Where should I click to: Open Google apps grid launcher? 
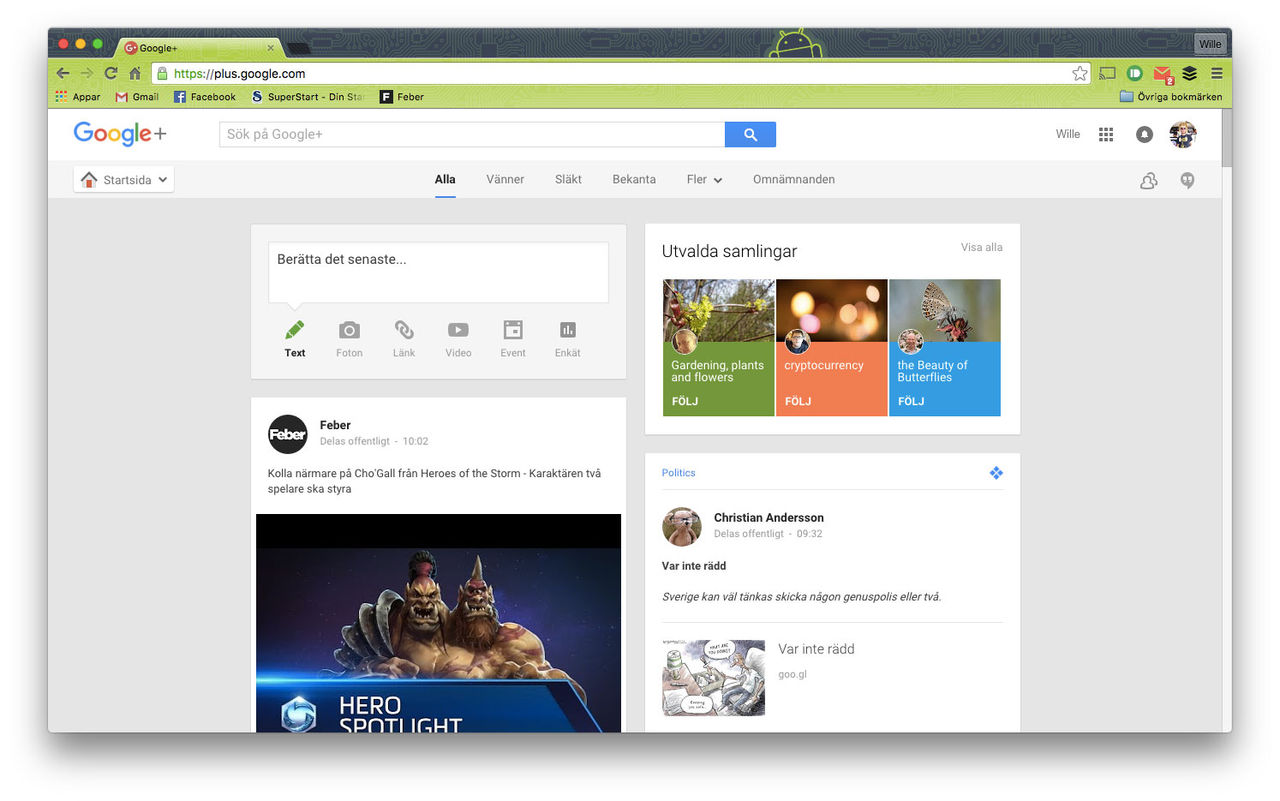click(x=1106, y=134)
